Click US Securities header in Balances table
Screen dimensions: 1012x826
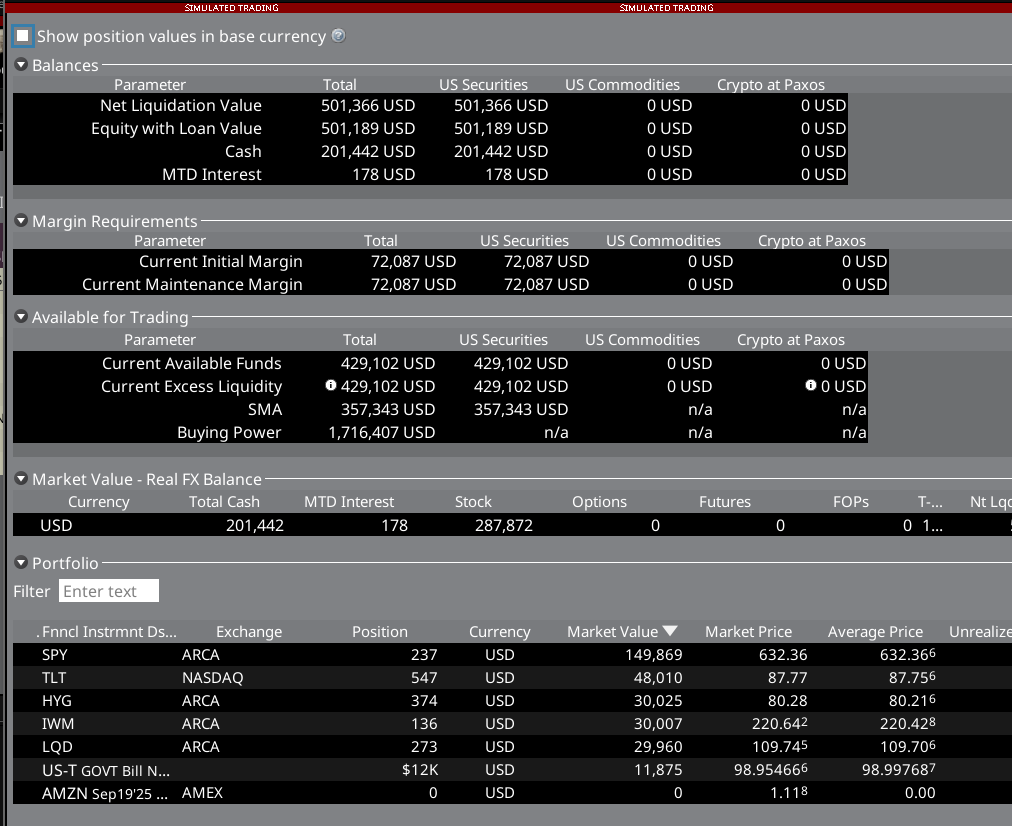click(x=483, y=85)
